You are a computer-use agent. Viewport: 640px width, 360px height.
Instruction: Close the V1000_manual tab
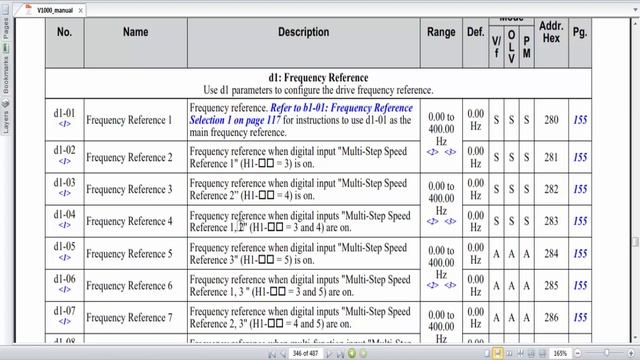[x=80, y=11]
